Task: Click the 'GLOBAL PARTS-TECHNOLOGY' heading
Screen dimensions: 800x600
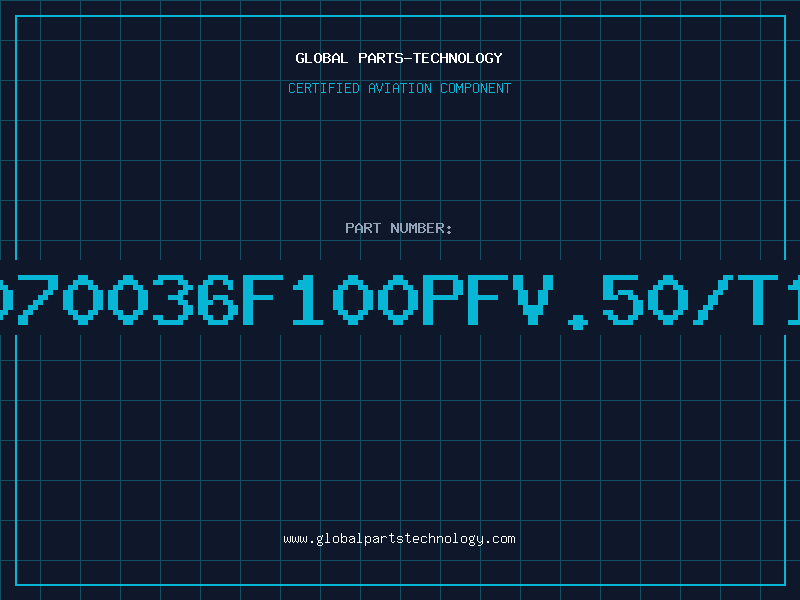Action: point(399,58)
